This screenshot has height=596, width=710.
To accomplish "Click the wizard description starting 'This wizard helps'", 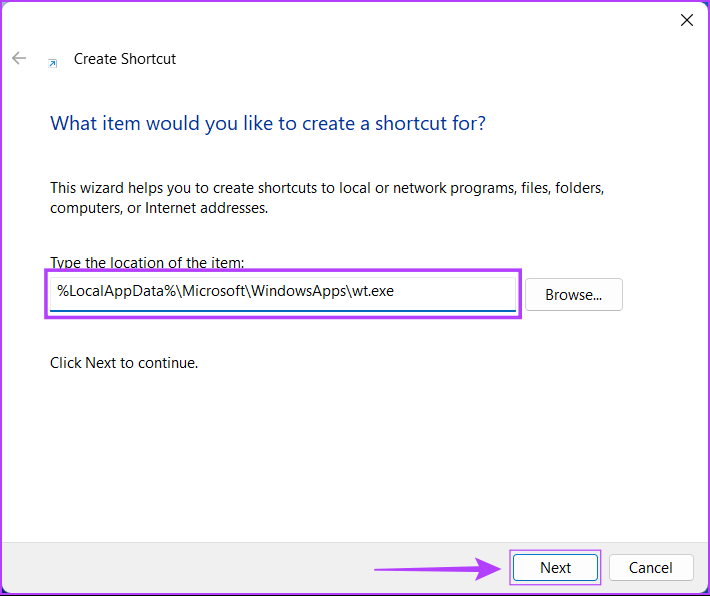I will (x=327, y=198).
